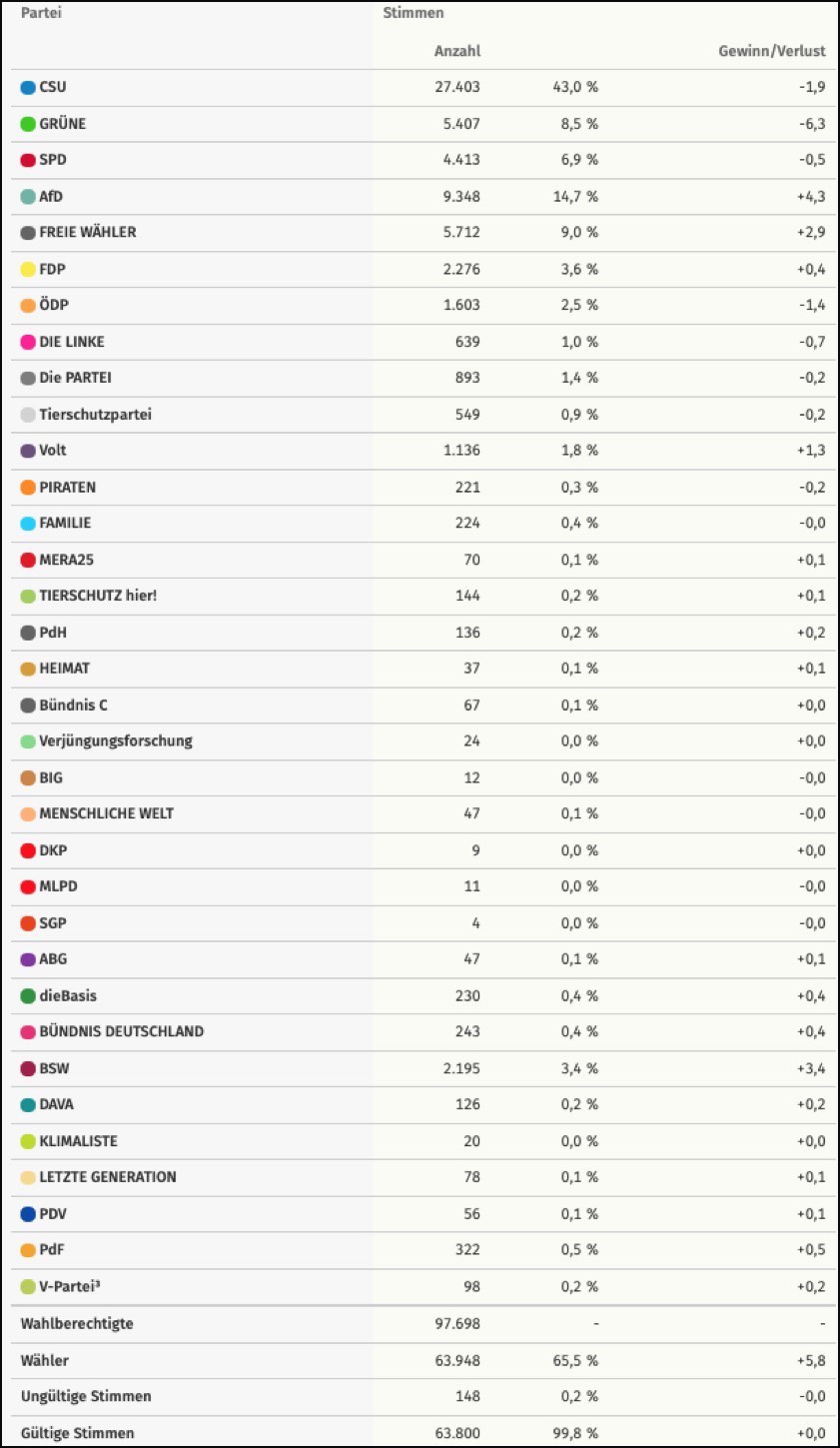Click the Partei column header
840x1448 pixels.
(x=41, y=14)
